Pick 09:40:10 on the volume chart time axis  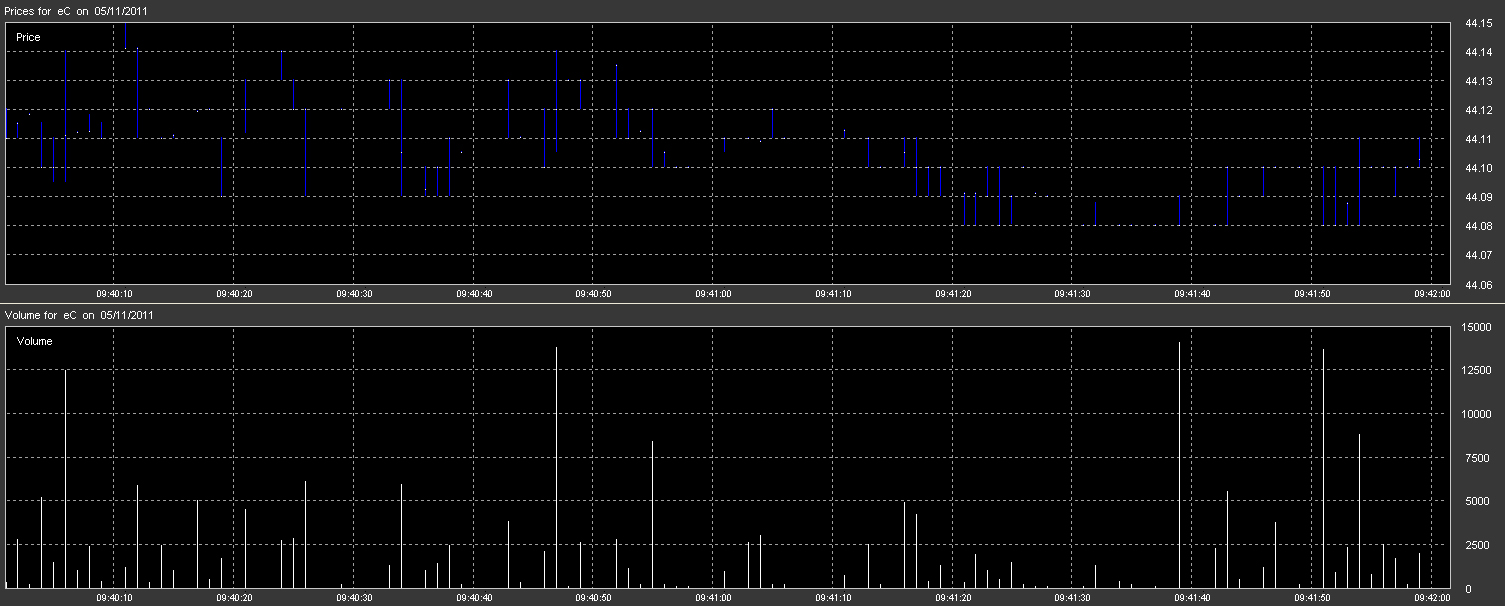[115, 598]
